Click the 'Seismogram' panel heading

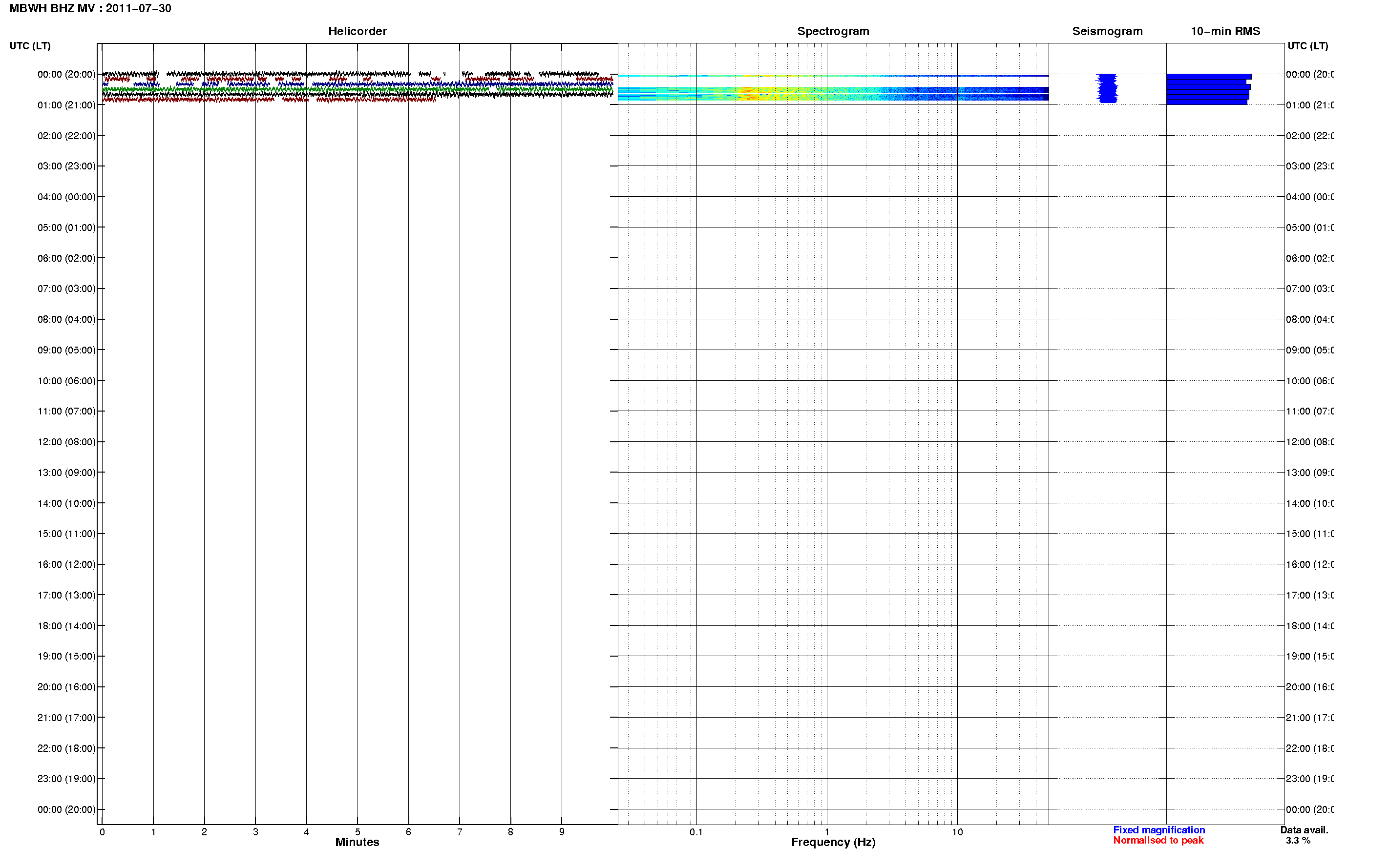(1107, 31)
